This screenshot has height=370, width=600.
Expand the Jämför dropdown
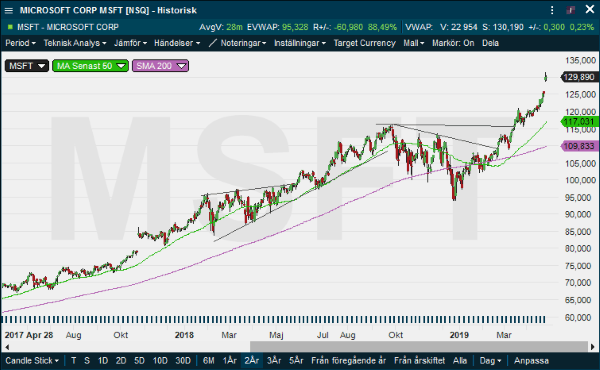tap(130, 43)
